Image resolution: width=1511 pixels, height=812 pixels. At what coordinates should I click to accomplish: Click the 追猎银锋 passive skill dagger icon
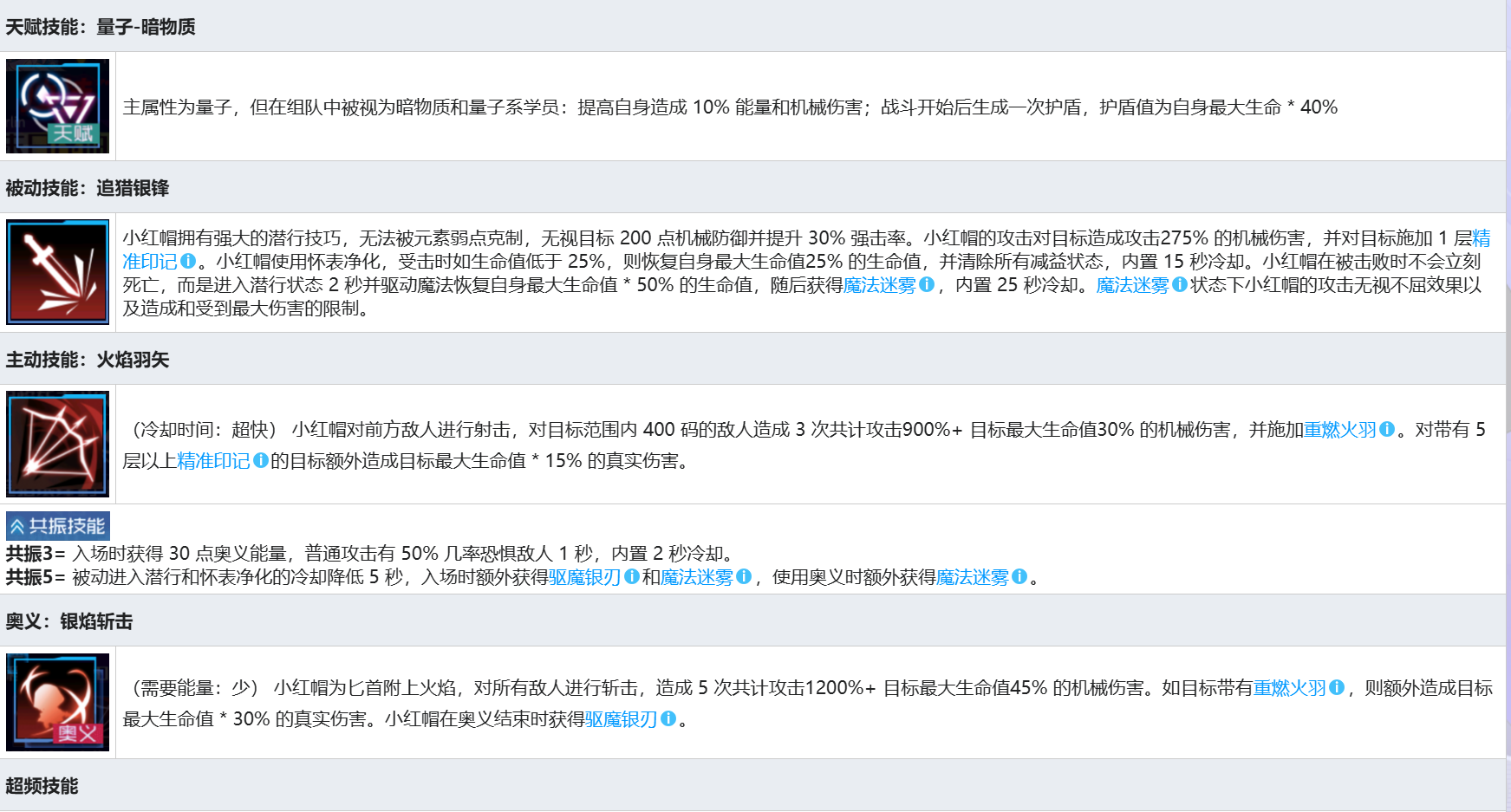[x=58, y=272]
